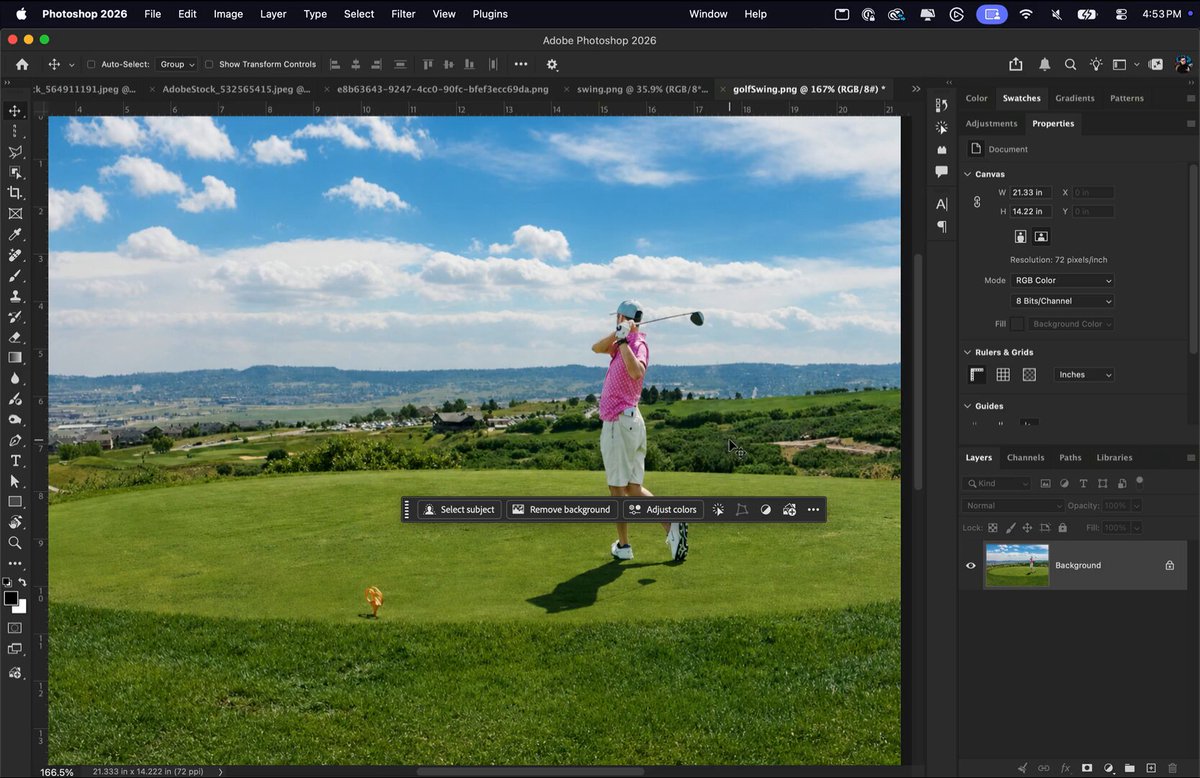Check Show Transform Controls
This screenshot has width=1200, height=778.
[x=209, y=64]
